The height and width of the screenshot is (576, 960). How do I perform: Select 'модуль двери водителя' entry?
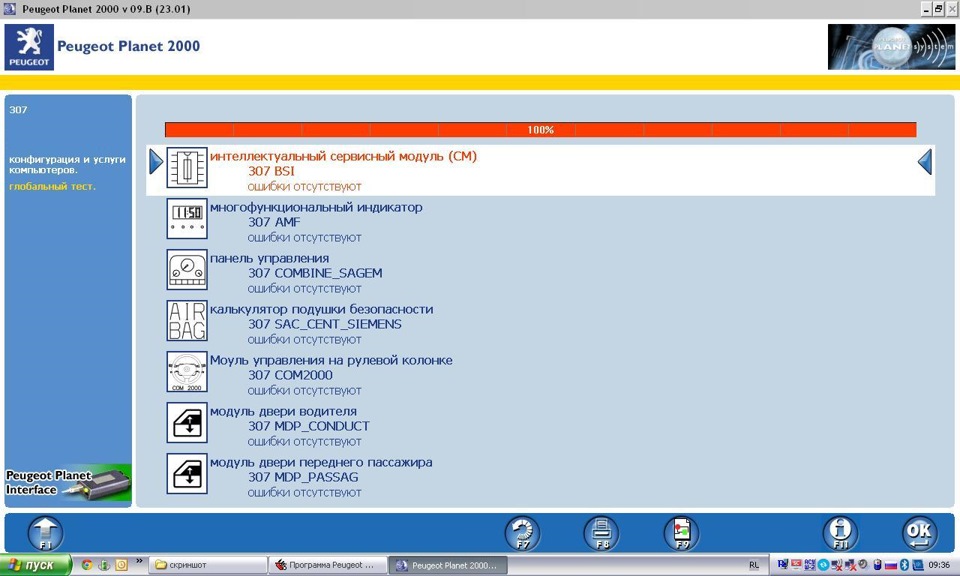pos(283,411)
